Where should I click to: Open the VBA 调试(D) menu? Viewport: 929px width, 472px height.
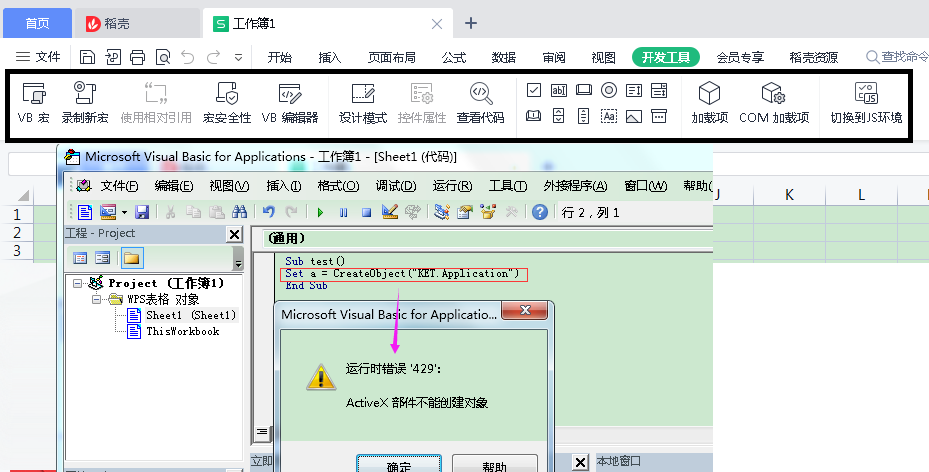click(x=396, y=186)
